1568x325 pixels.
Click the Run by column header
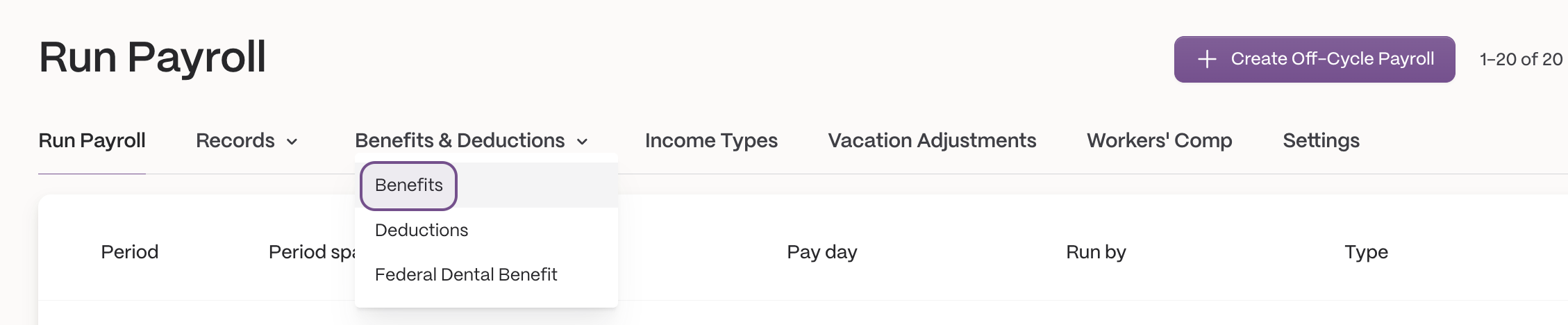(x=1096, y=251)
